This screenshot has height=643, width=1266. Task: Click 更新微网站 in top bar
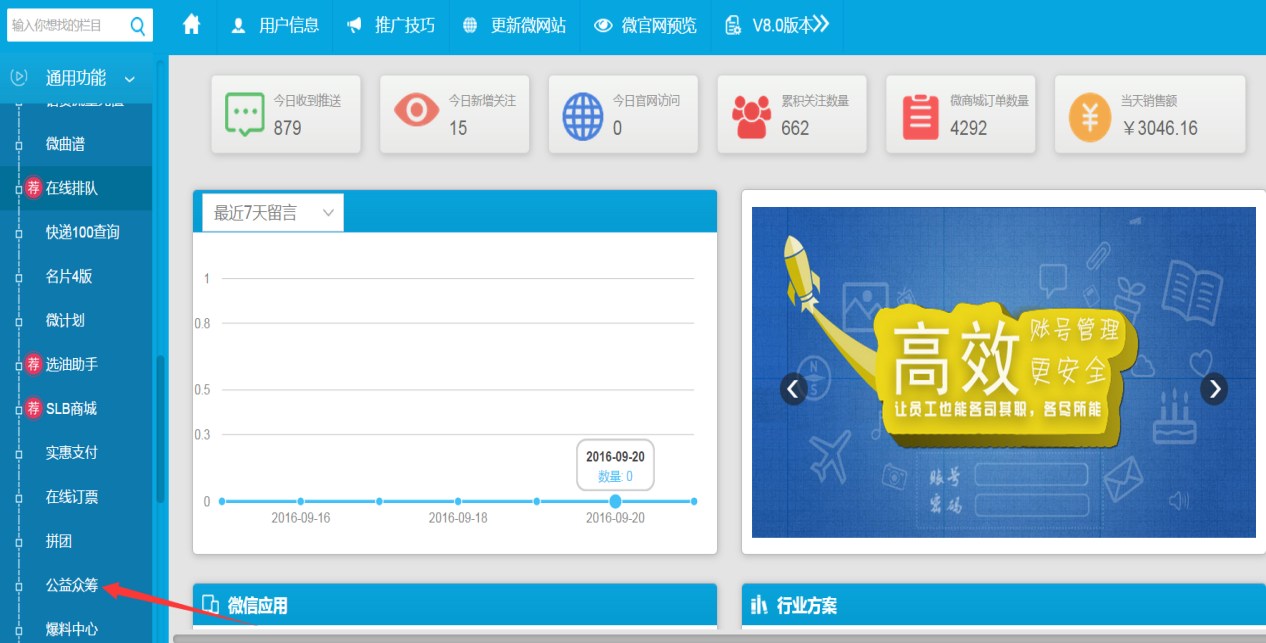[515, 26]
